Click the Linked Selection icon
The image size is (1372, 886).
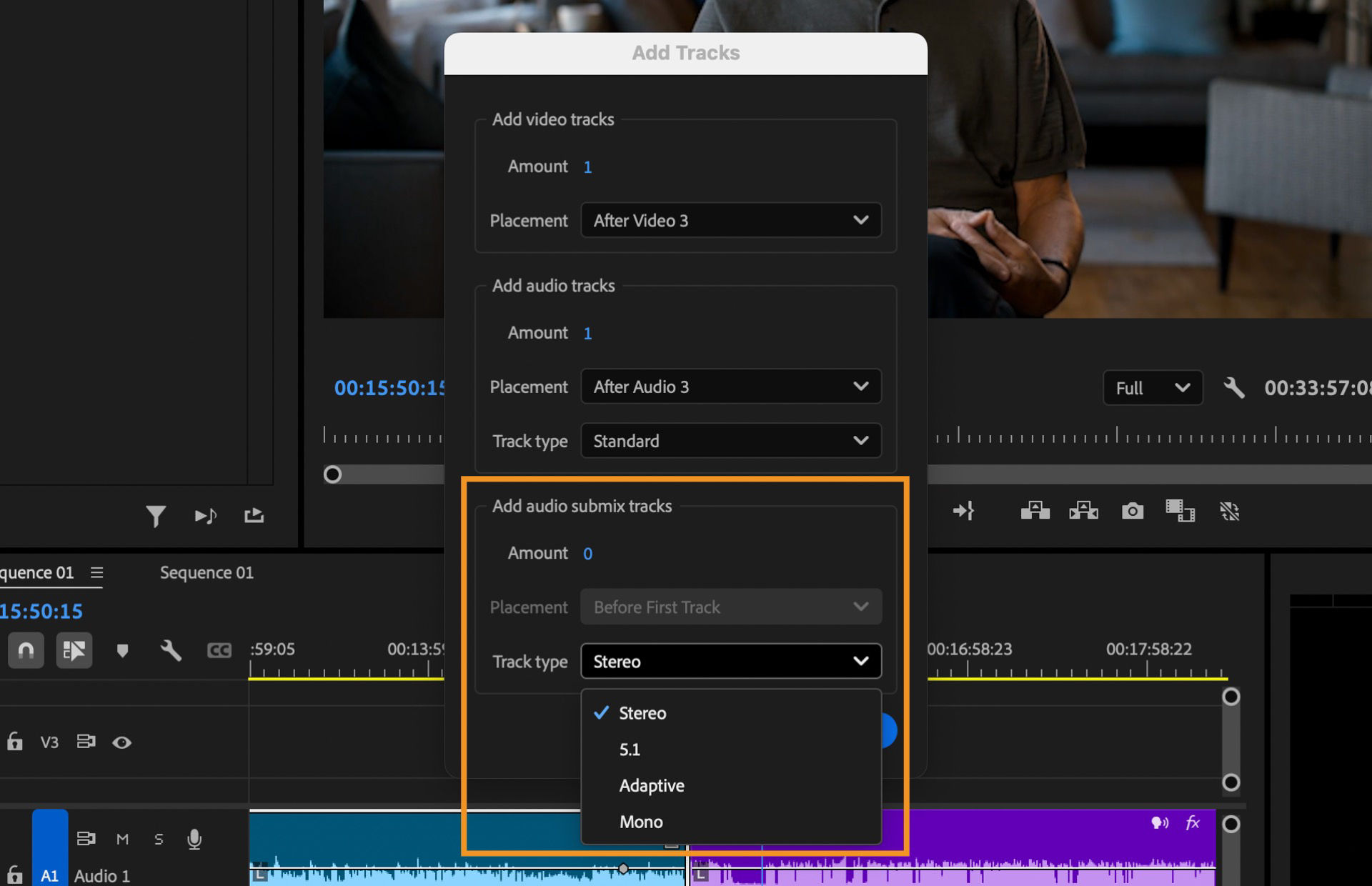coord(74,650)
